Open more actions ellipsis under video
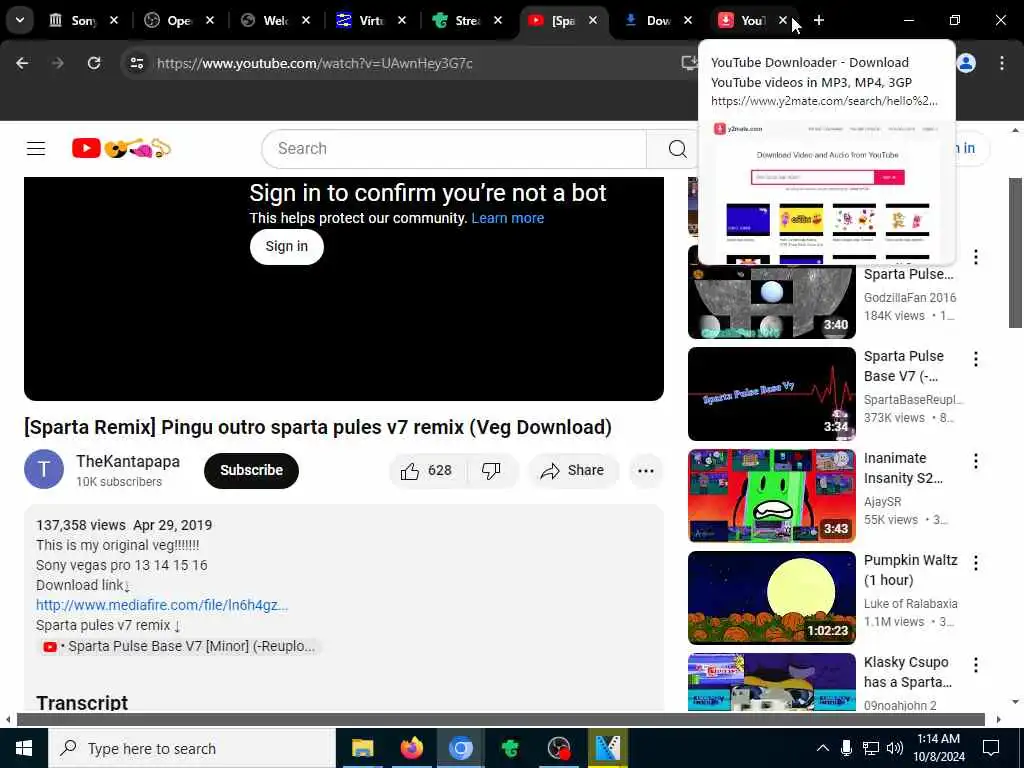Image resolution: width=1024 pixels, height=768 pixels. coord(646,471)
